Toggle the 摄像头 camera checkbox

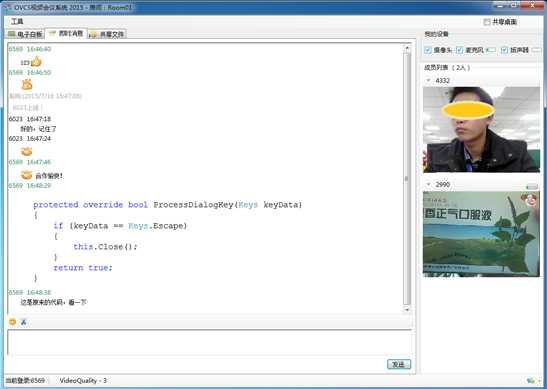[428, 50]
